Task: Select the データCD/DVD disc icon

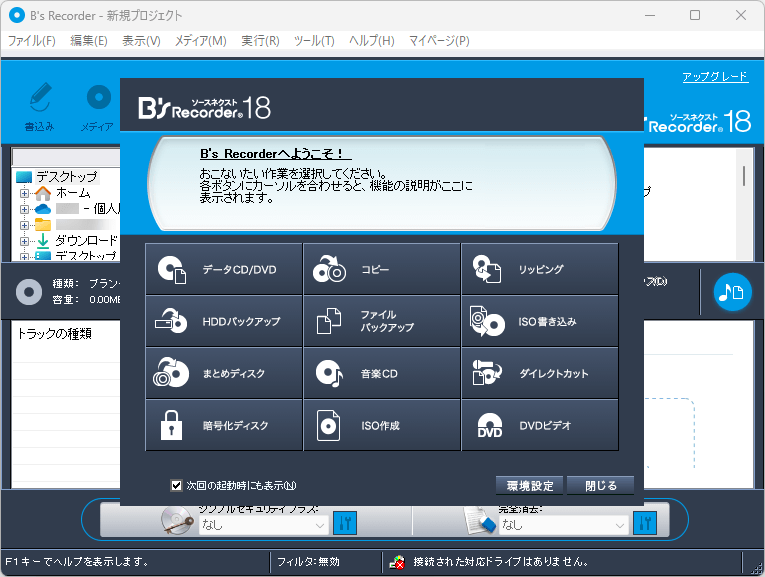Action: tap(172, 270)
